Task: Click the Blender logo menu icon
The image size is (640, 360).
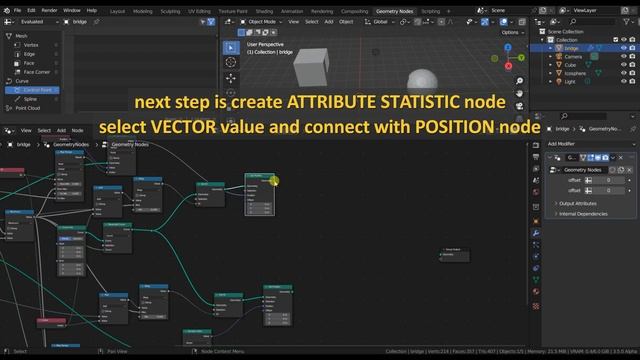Action: tap(7, 10)
